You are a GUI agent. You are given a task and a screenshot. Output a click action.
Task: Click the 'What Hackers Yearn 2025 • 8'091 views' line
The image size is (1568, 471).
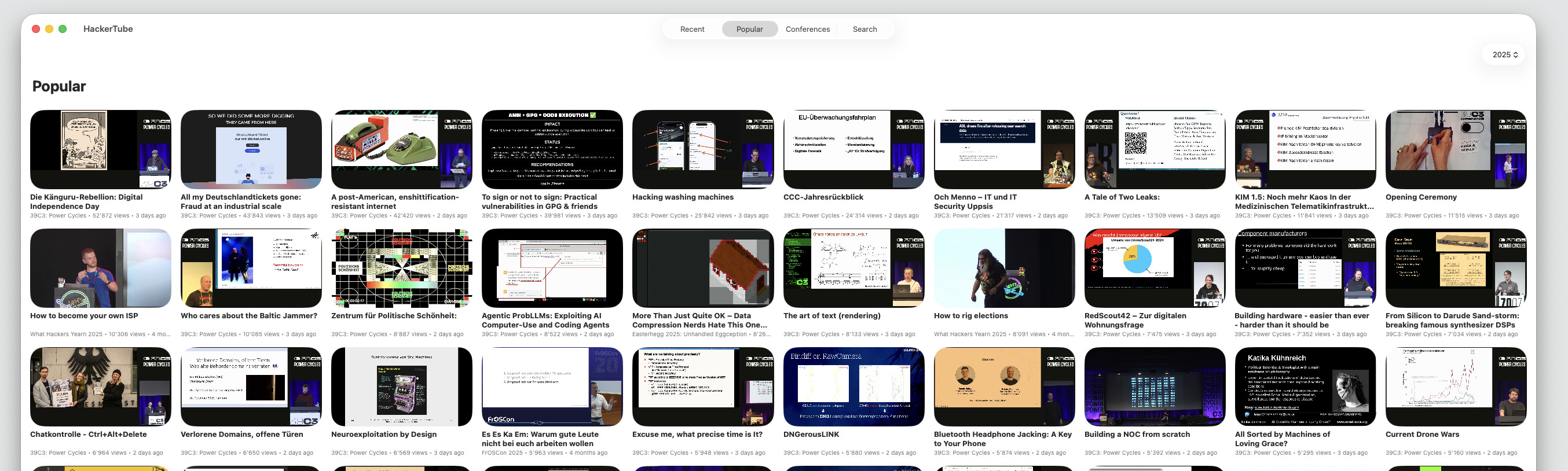click(1003, 334)
